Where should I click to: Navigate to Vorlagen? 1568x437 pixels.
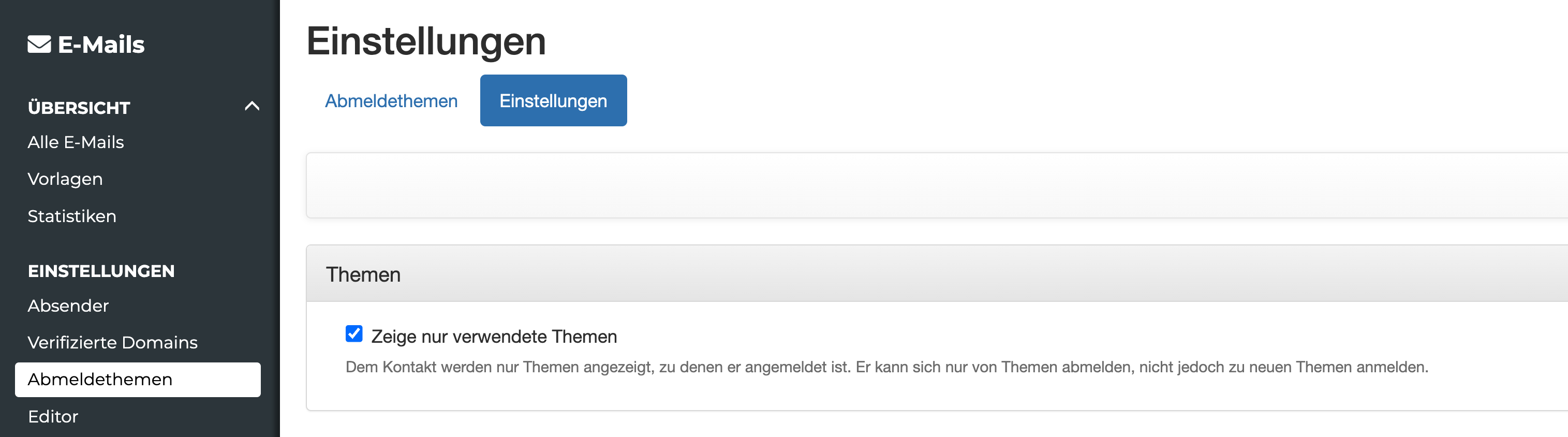tap(64, 179)
